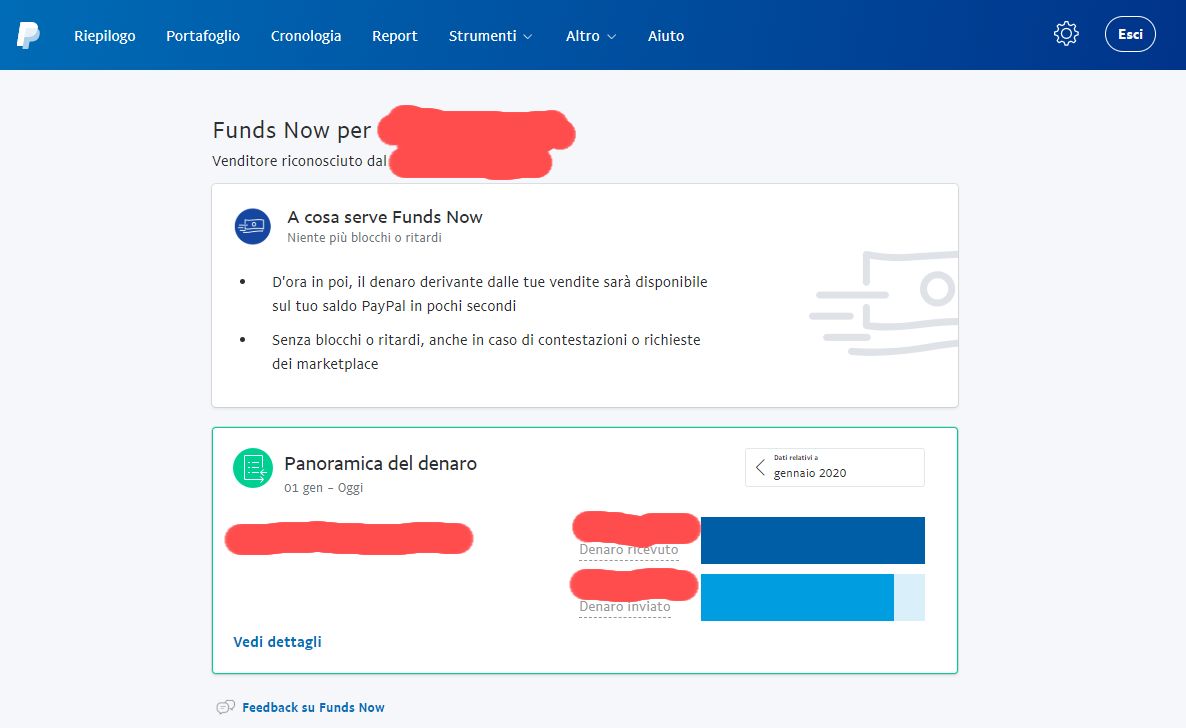Switch to the Riepilogo section
The width and height of the screenshot is (1186, 728).
point(104,35)
